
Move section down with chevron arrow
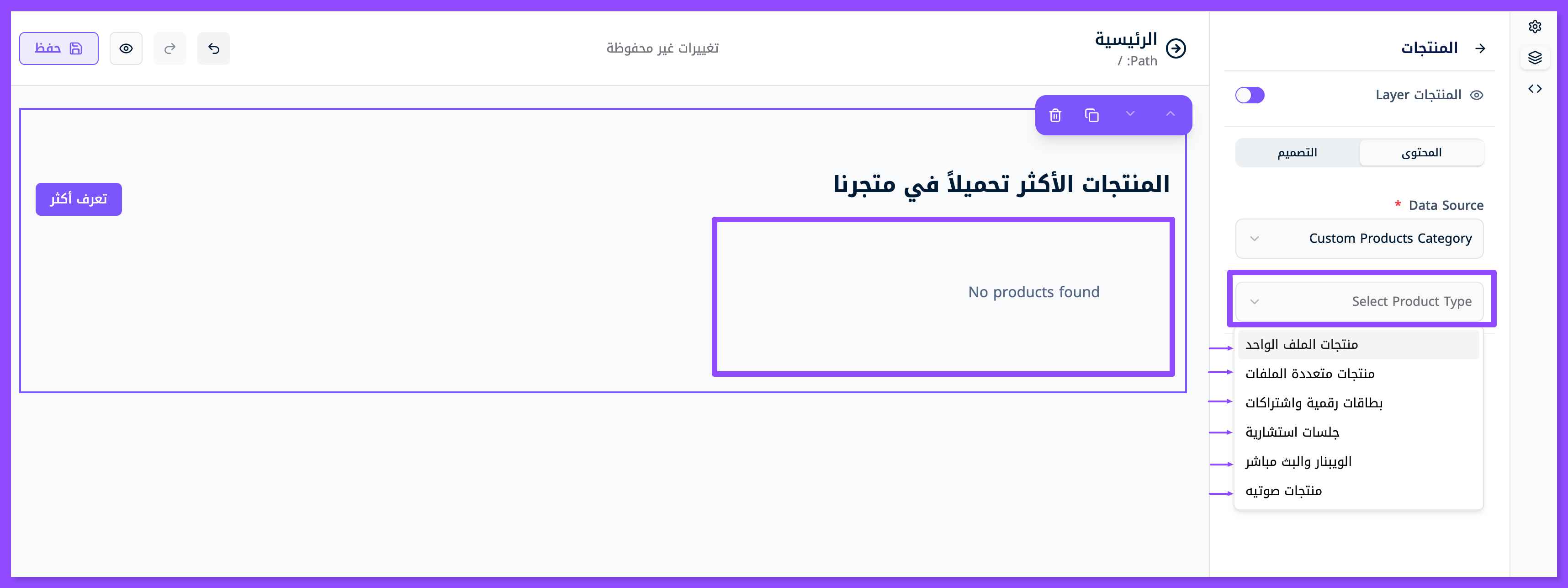point(1130,114)
